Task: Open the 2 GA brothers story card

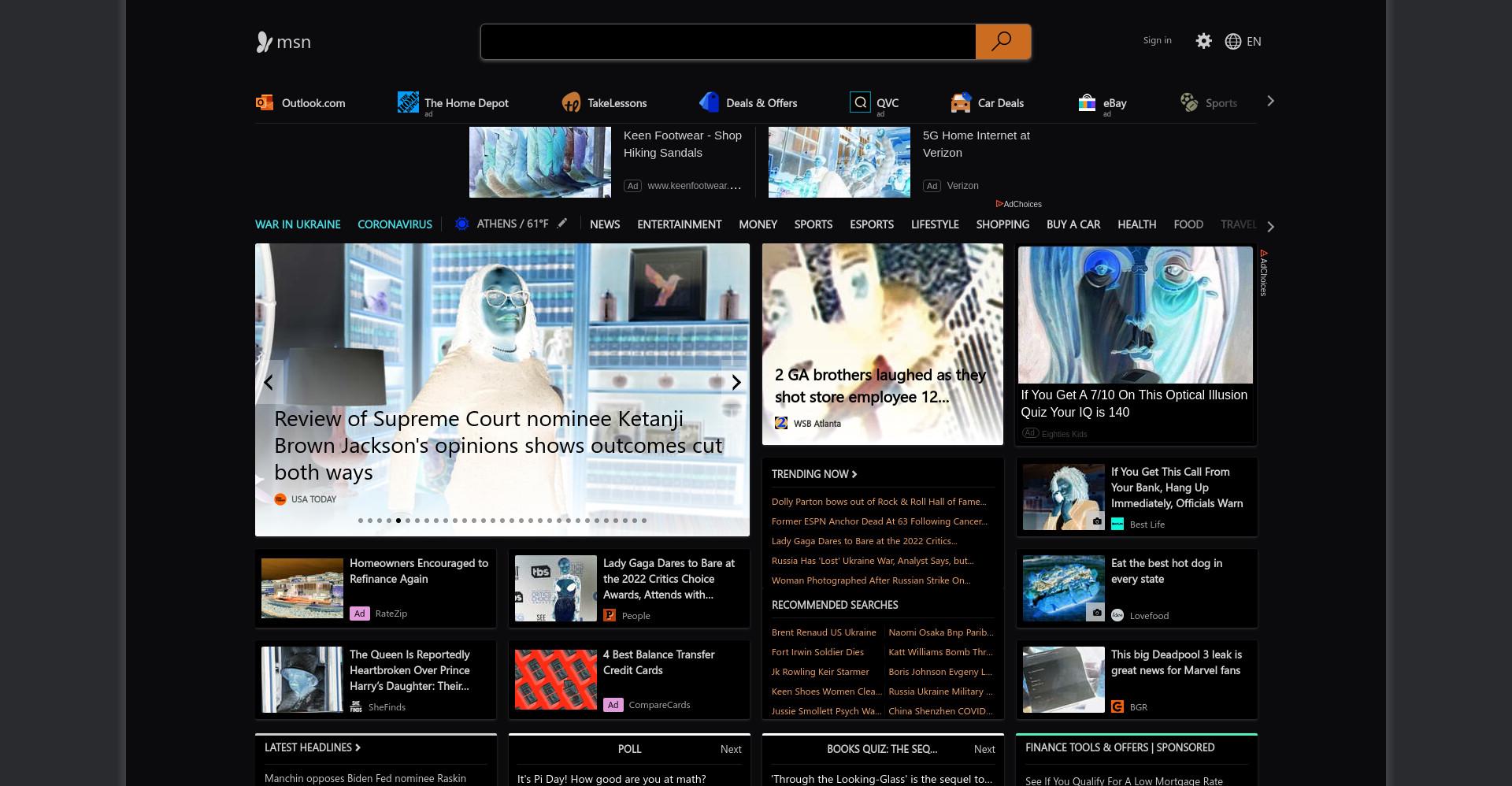Action: [883, 344]
